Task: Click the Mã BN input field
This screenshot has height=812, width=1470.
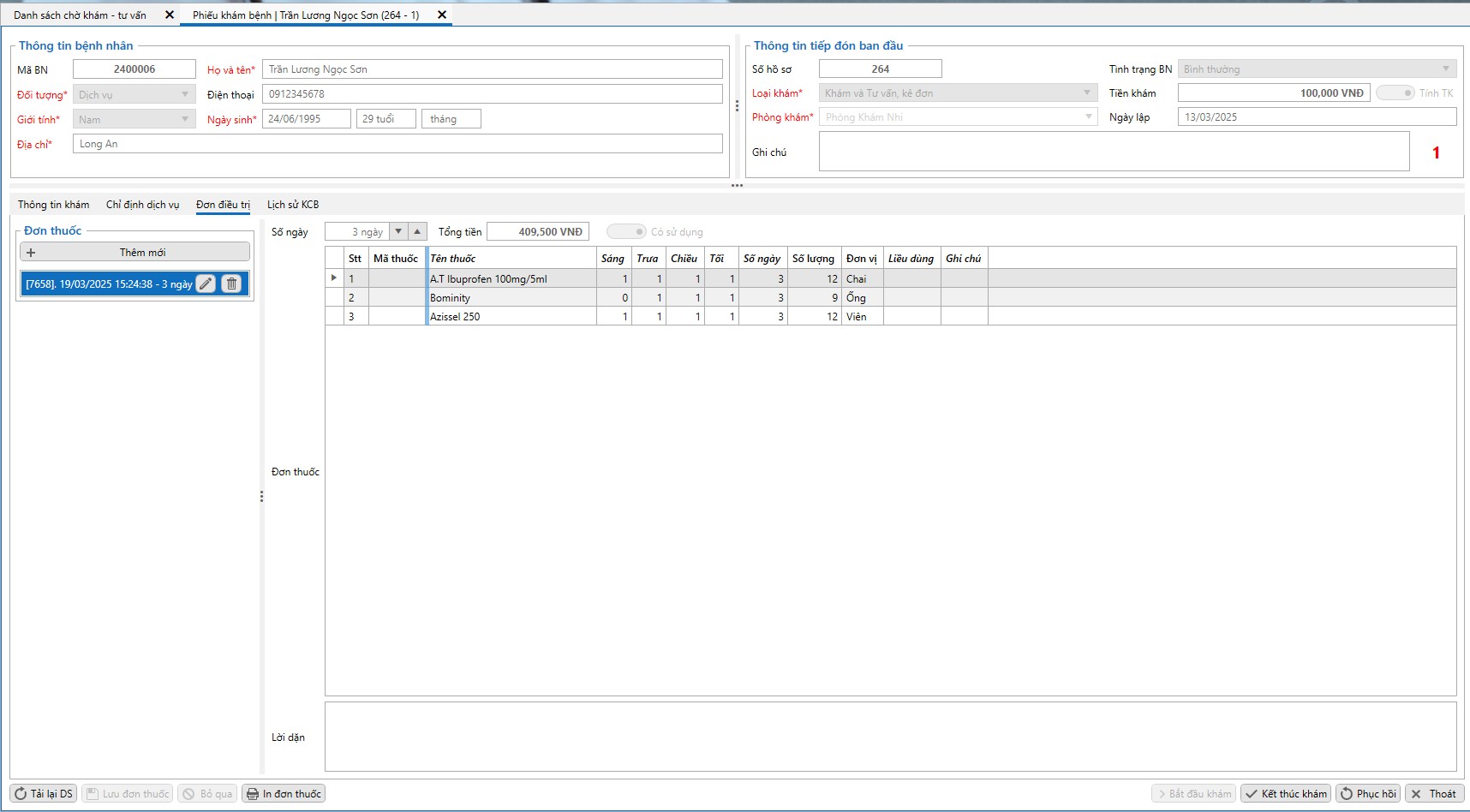Action: pos(134,69)
